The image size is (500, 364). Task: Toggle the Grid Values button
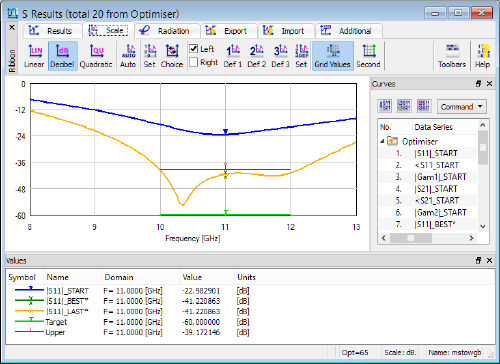point(333,56)
